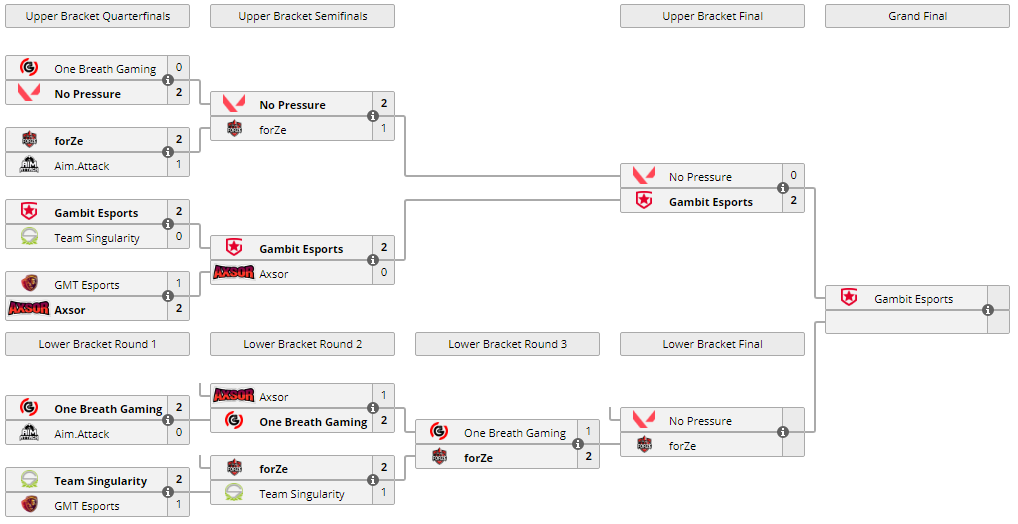
Task: Click the Team Singularity logo in the Upper Bracket Quarterfinals
Action: (29, 237)
